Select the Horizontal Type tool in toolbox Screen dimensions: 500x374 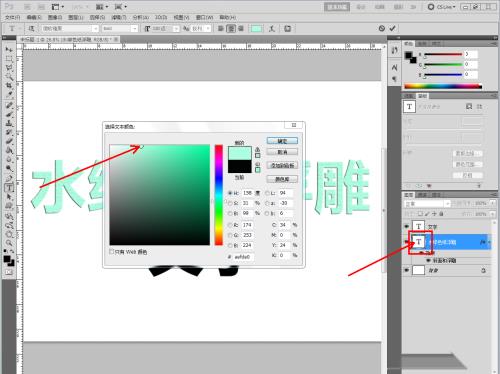(9, 188)
